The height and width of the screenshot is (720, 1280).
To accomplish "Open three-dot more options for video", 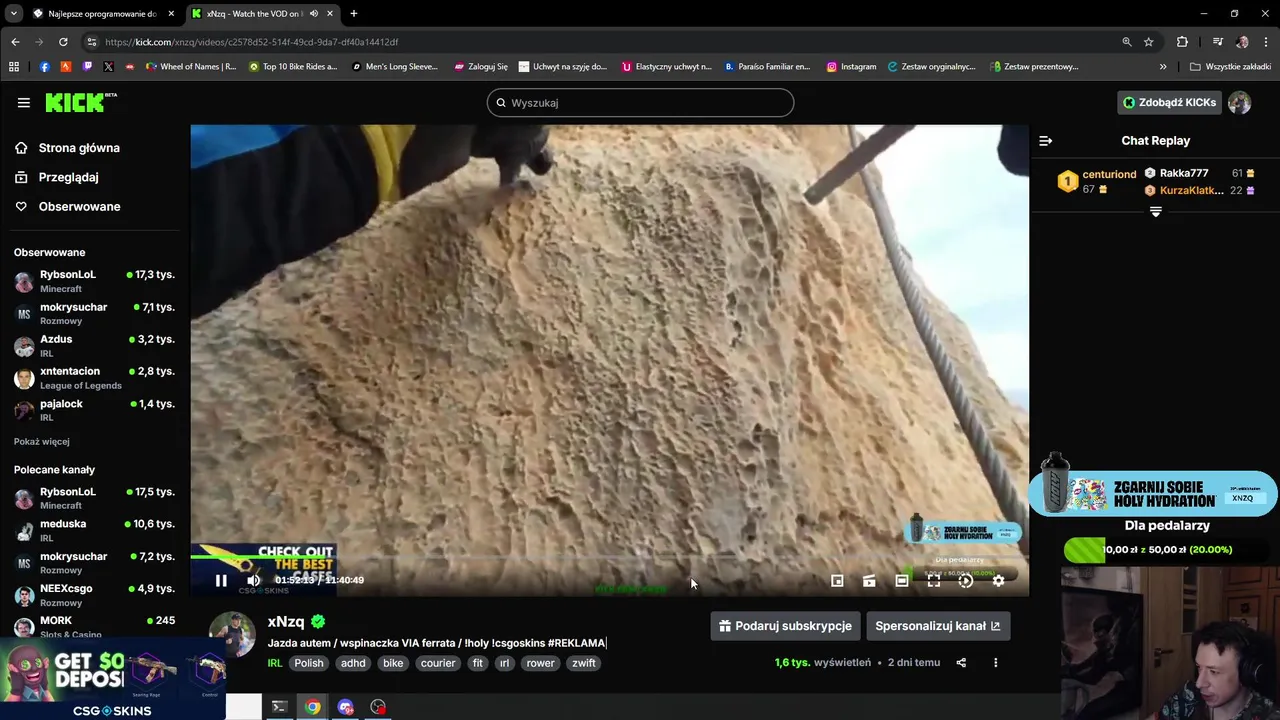I will 995,662.
